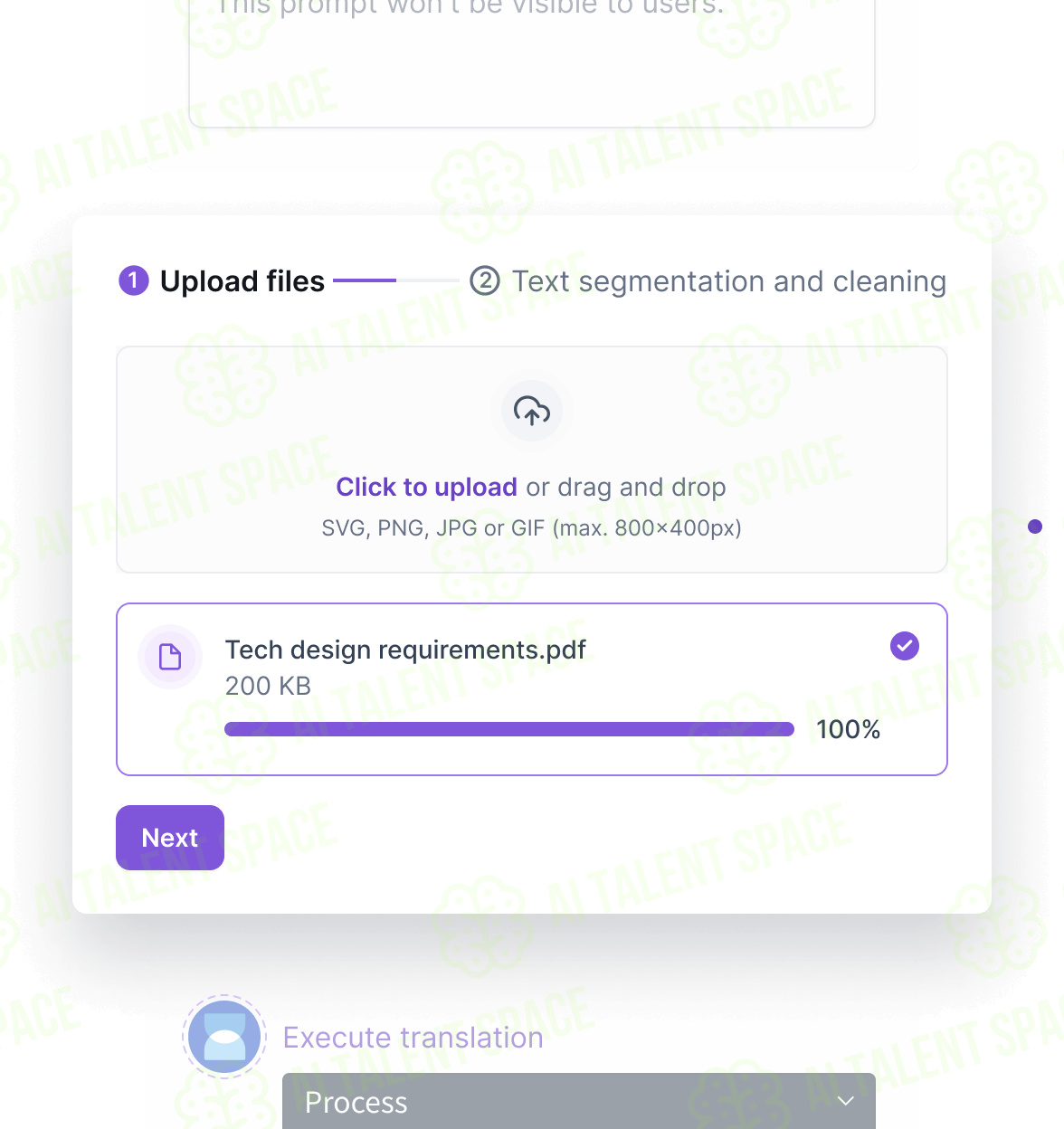
Task: Open the Process combo box
Action: click(579, 1101)
